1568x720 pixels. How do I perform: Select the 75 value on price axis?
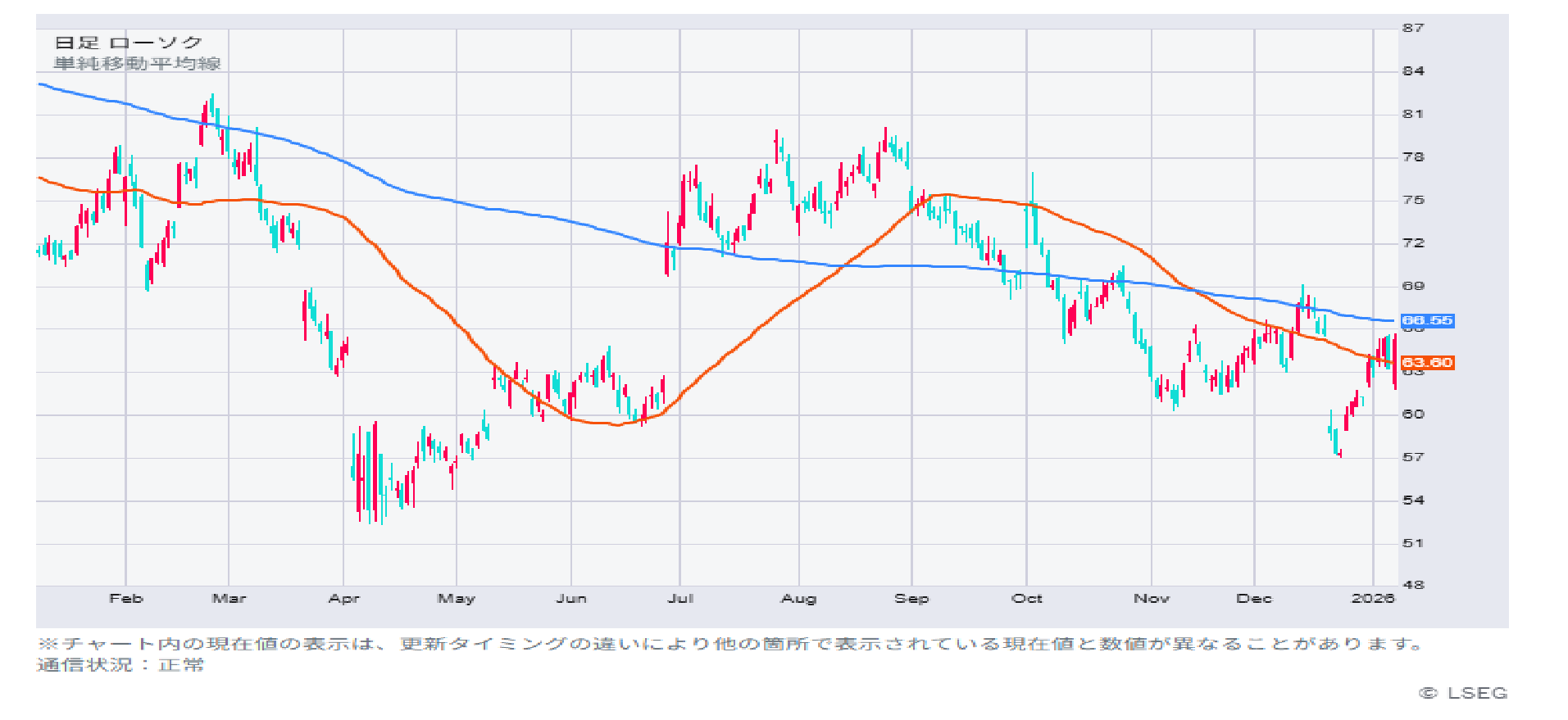[1413, 200]
